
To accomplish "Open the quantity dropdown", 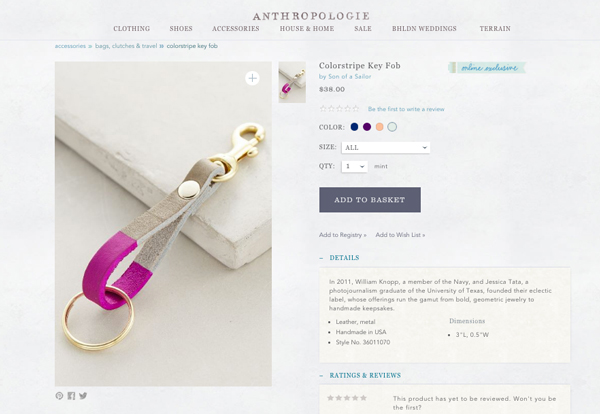I will tap(355, 166).
